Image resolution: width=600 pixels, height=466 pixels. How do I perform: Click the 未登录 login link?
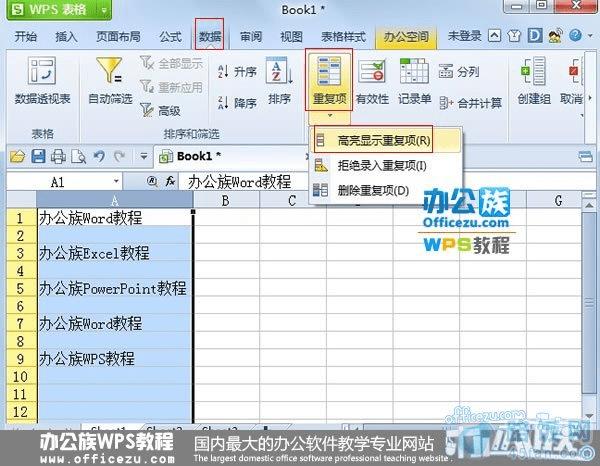click(x=464, y=36)
